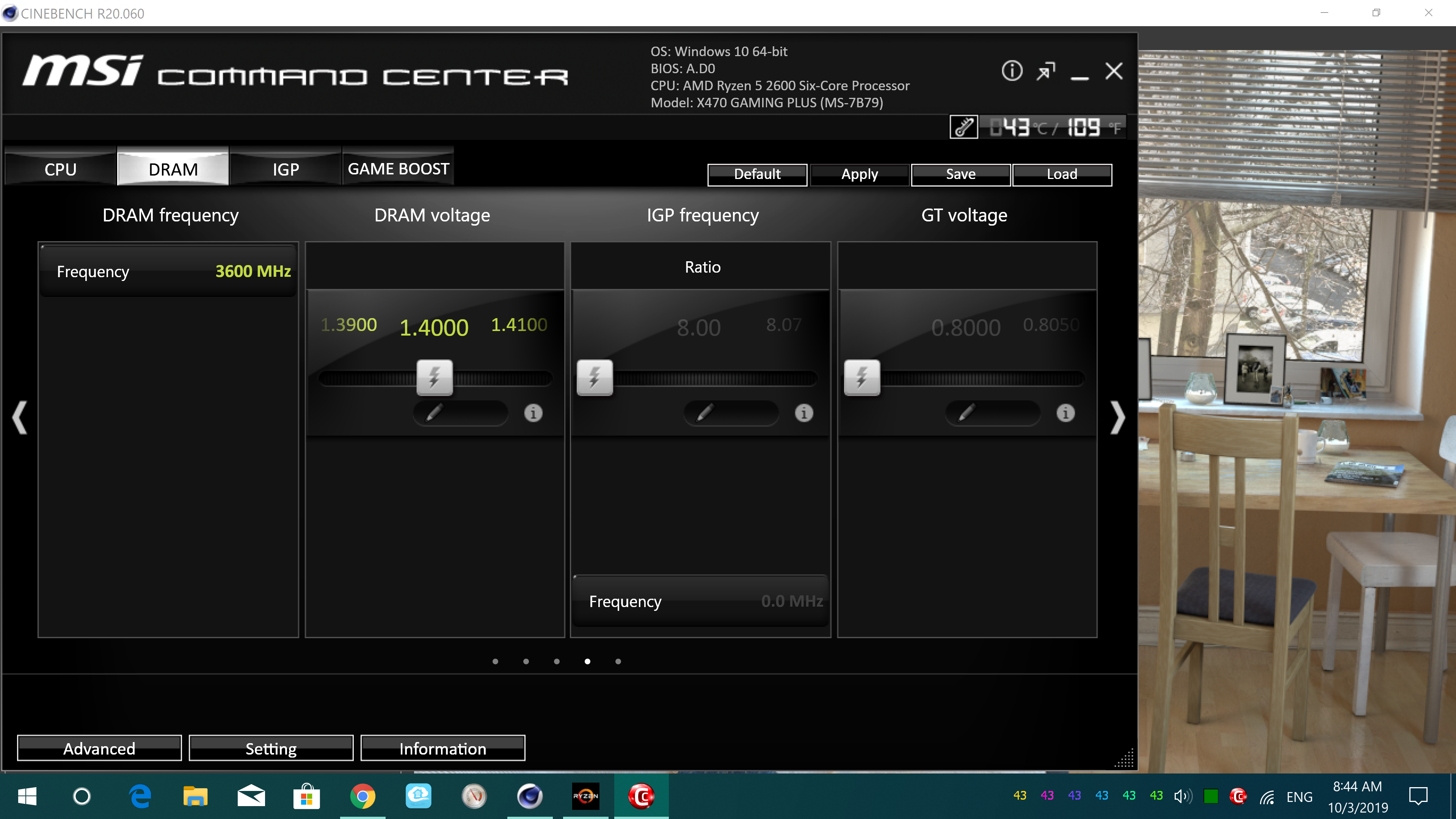Open the Setting menu button
This screenshot has height=819, width=1456.
[271, 748]
